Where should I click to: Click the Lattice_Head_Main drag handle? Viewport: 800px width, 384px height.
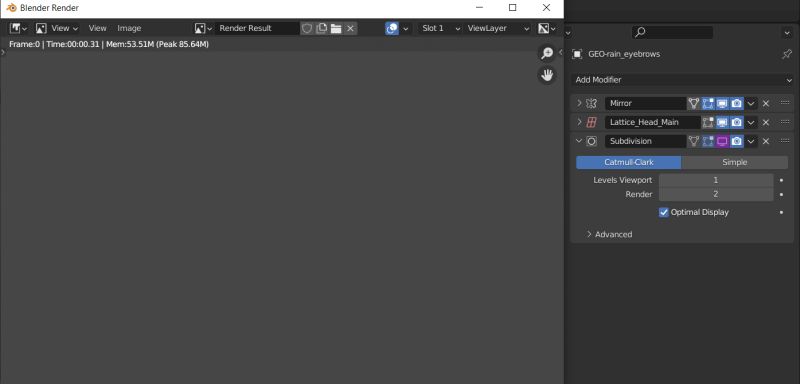click(x=785, y=122)
